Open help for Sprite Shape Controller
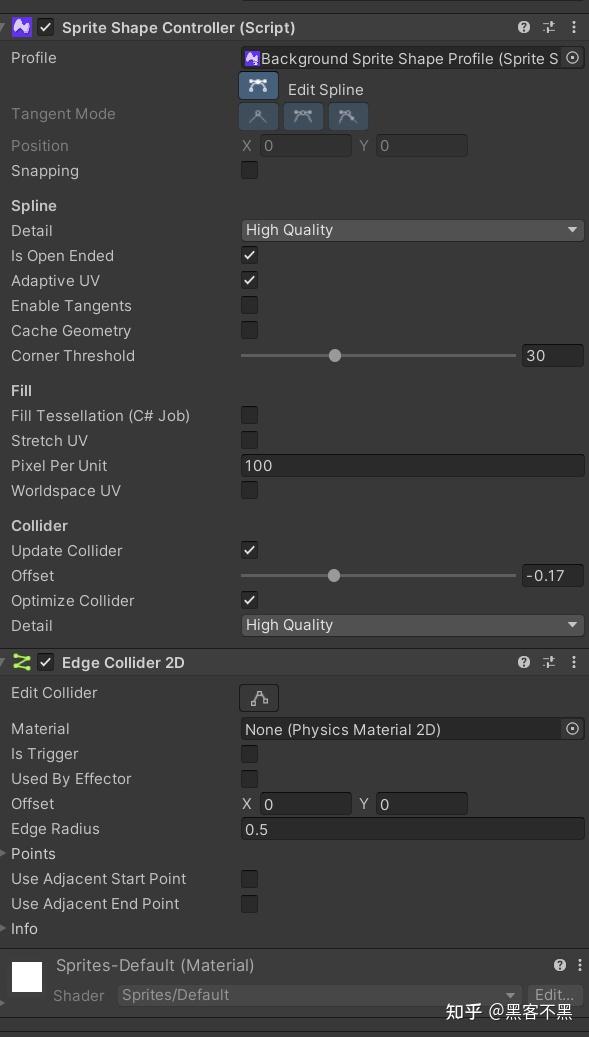Image resolution: width=589 pixels, height=1037 pixels. coord(522,27)
